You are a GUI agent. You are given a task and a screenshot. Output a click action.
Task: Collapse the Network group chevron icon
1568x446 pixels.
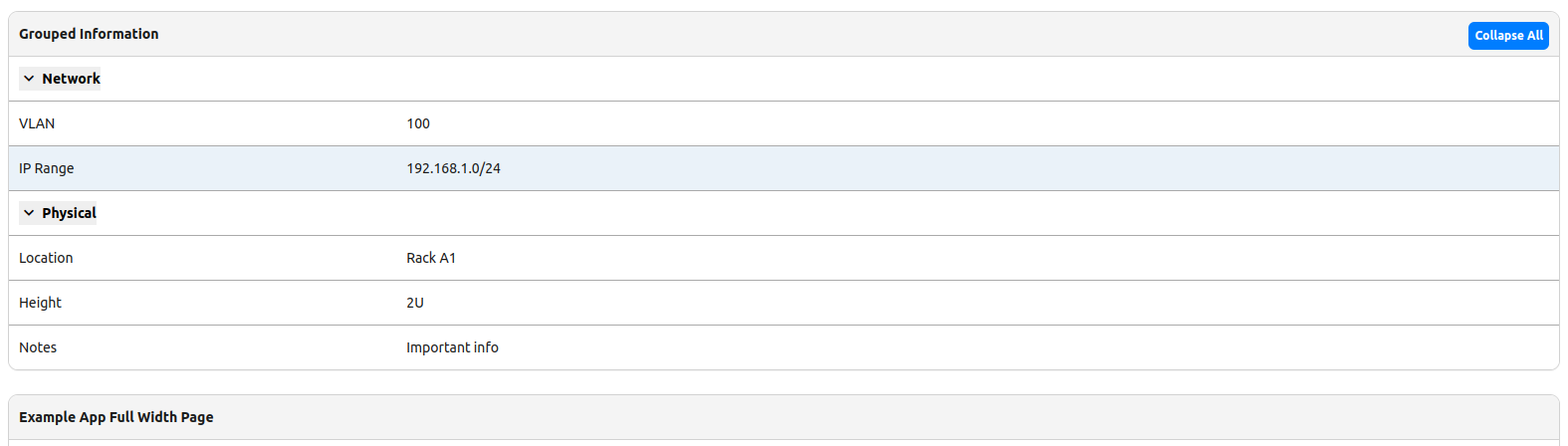click(29, 79)
